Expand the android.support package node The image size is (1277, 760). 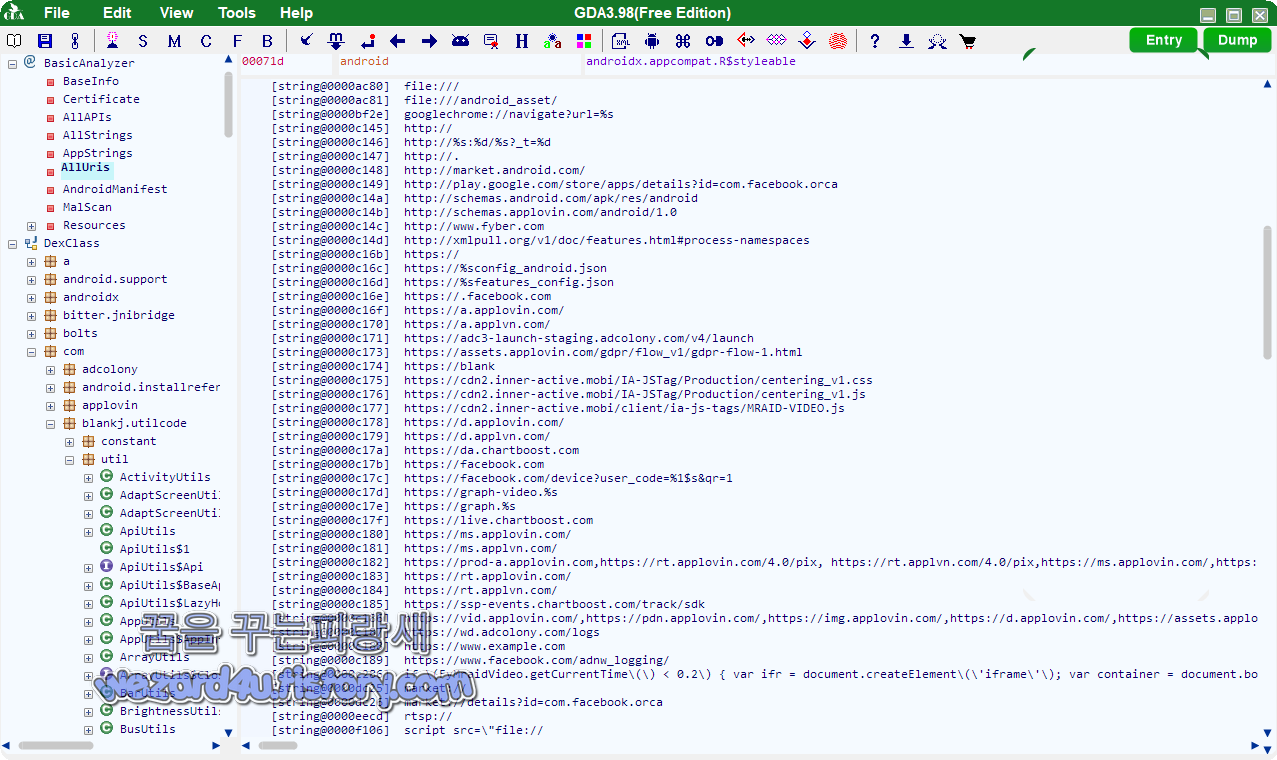[x=31, y=279]
